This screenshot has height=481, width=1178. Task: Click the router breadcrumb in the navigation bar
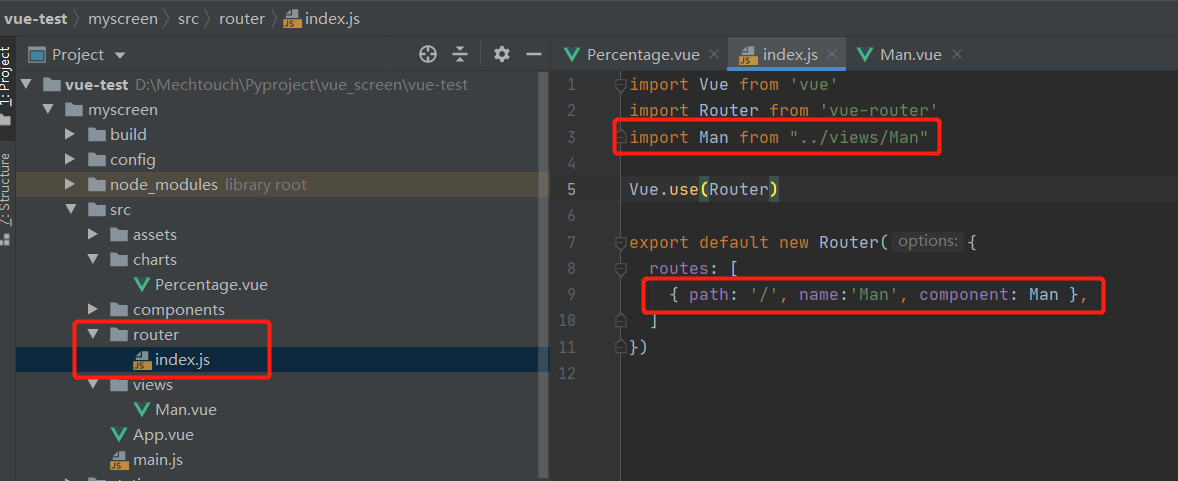(241, 18)
